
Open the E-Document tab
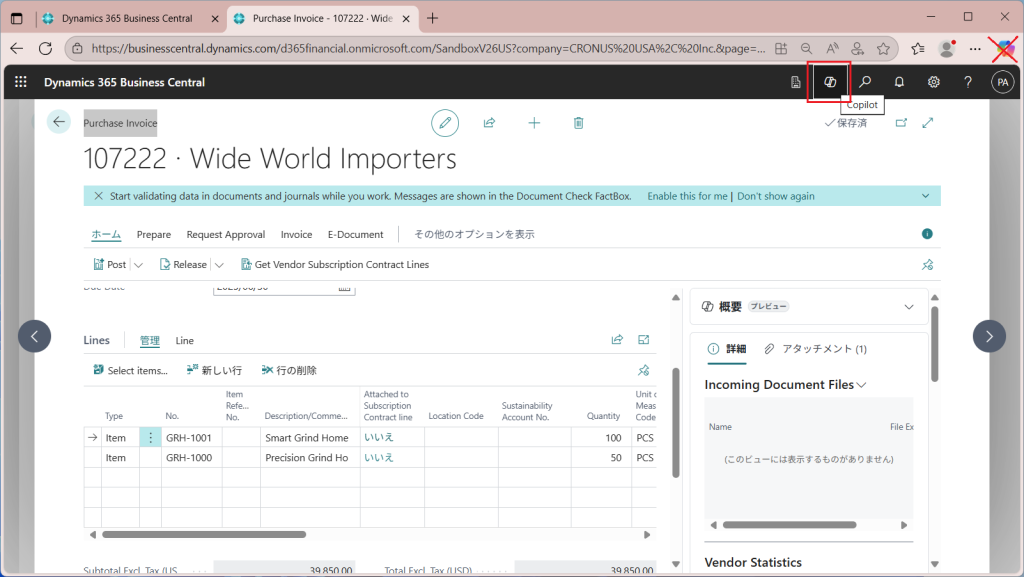point(355,234)
